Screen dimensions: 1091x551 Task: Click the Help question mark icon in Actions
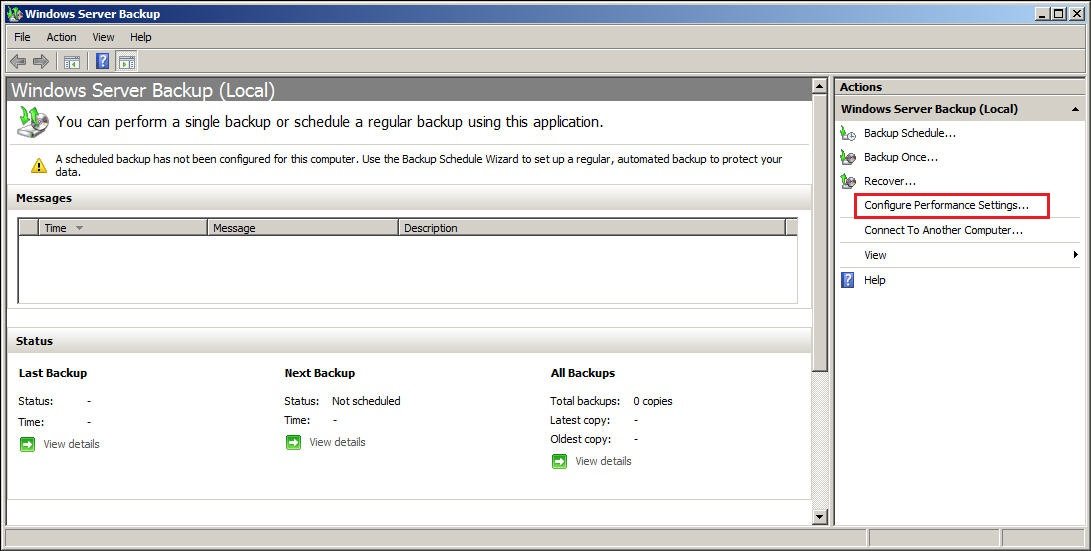tap(847, 280)
